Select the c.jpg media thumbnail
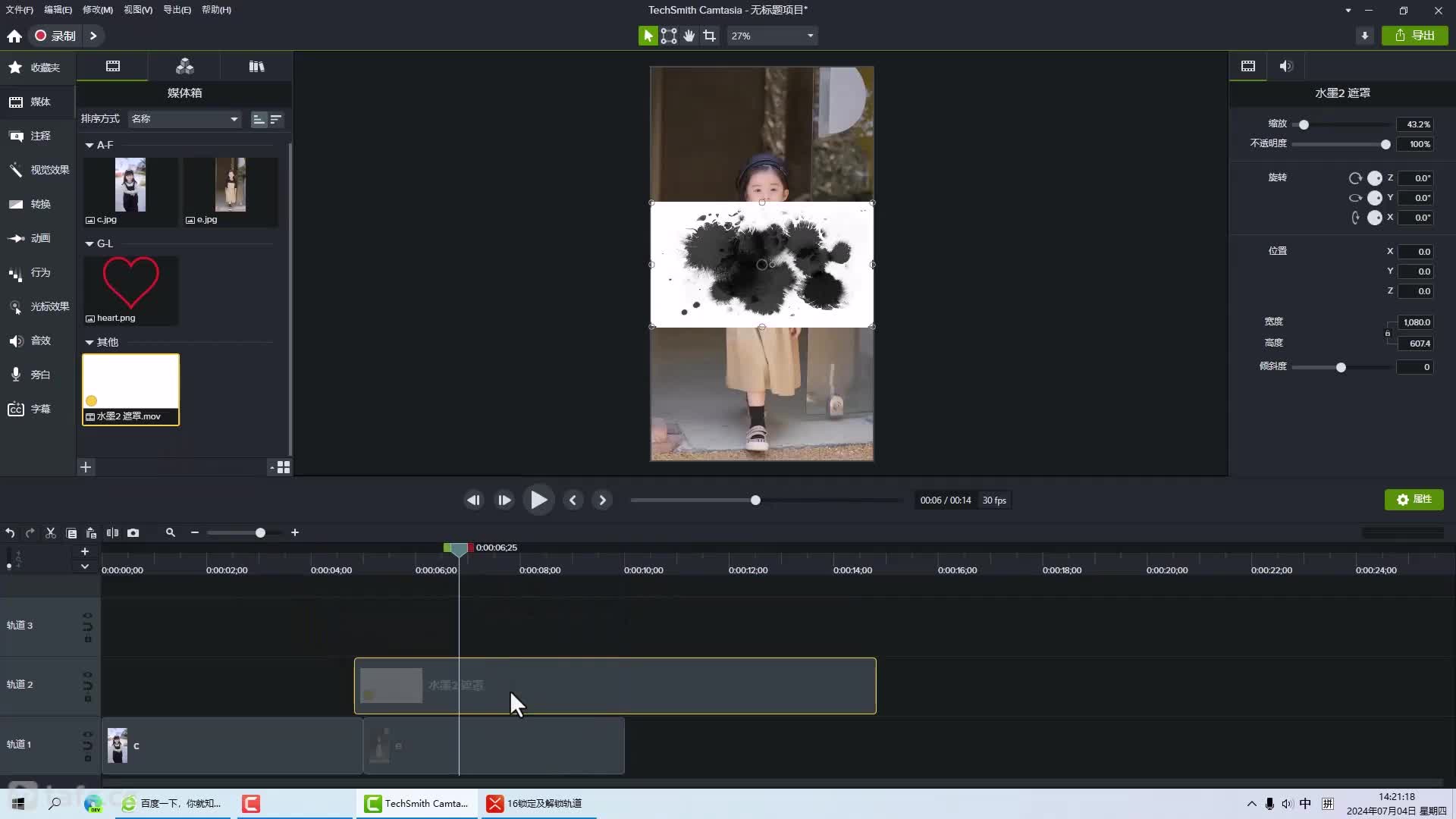This screenshot has width=1456, height=819. [130, 191]
